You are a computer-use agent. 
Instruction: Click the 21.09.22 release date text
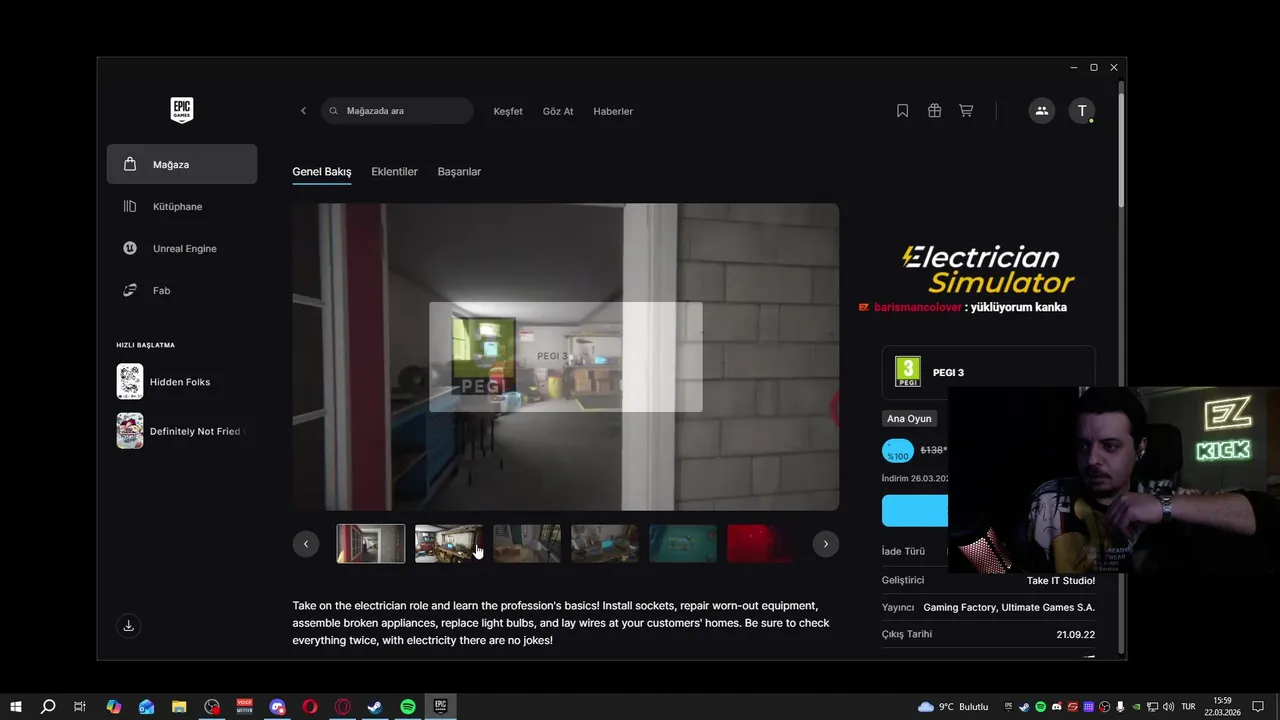tap(1076, 634)
